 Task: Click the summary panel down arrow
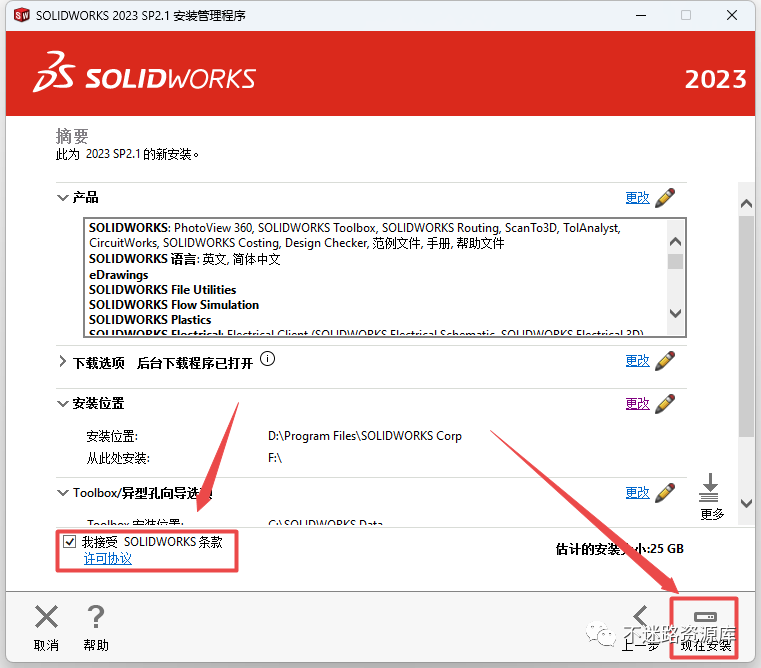point(746,503)
